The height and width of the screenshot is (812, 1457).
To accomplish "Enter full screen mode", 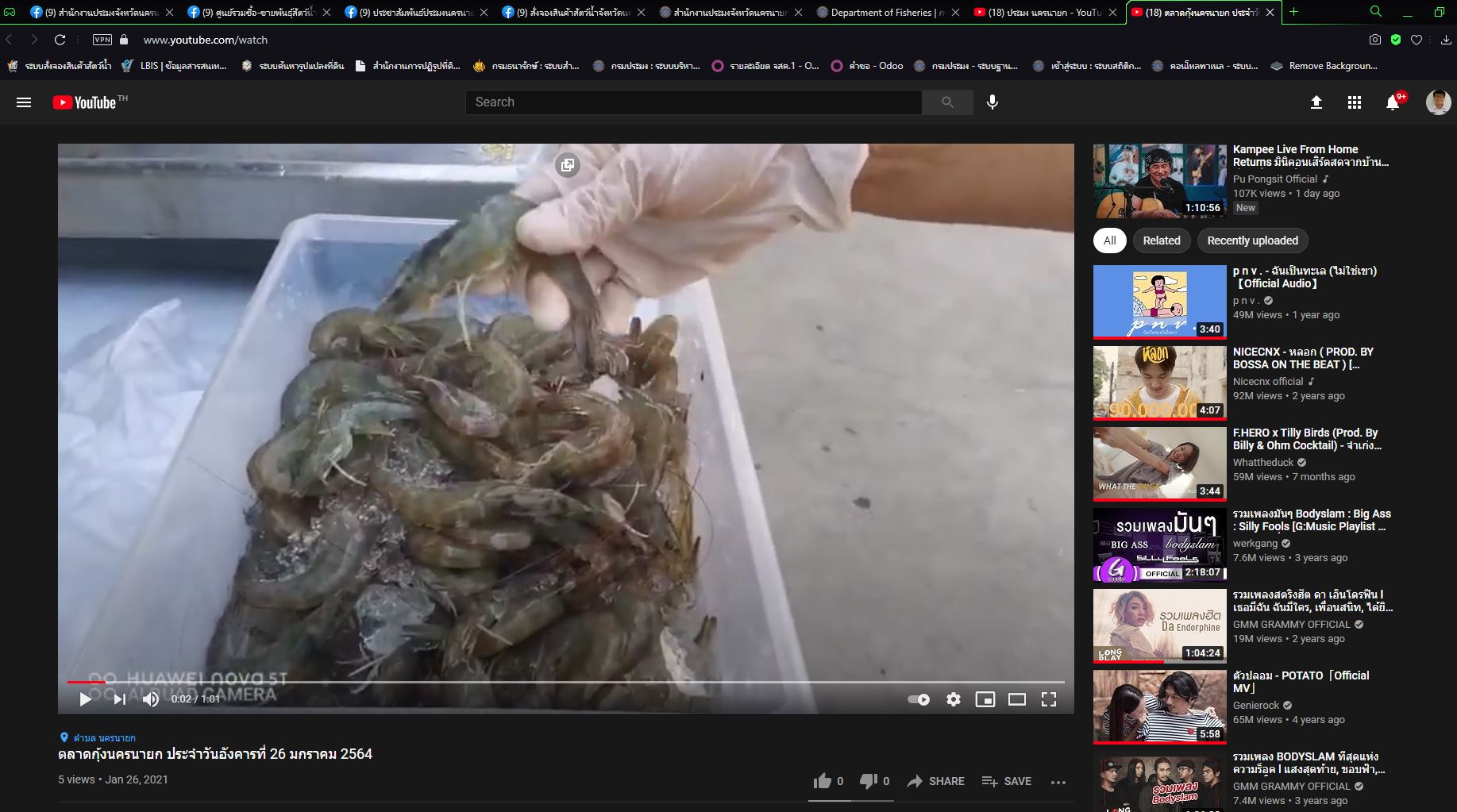I will tap(1049, 699).
